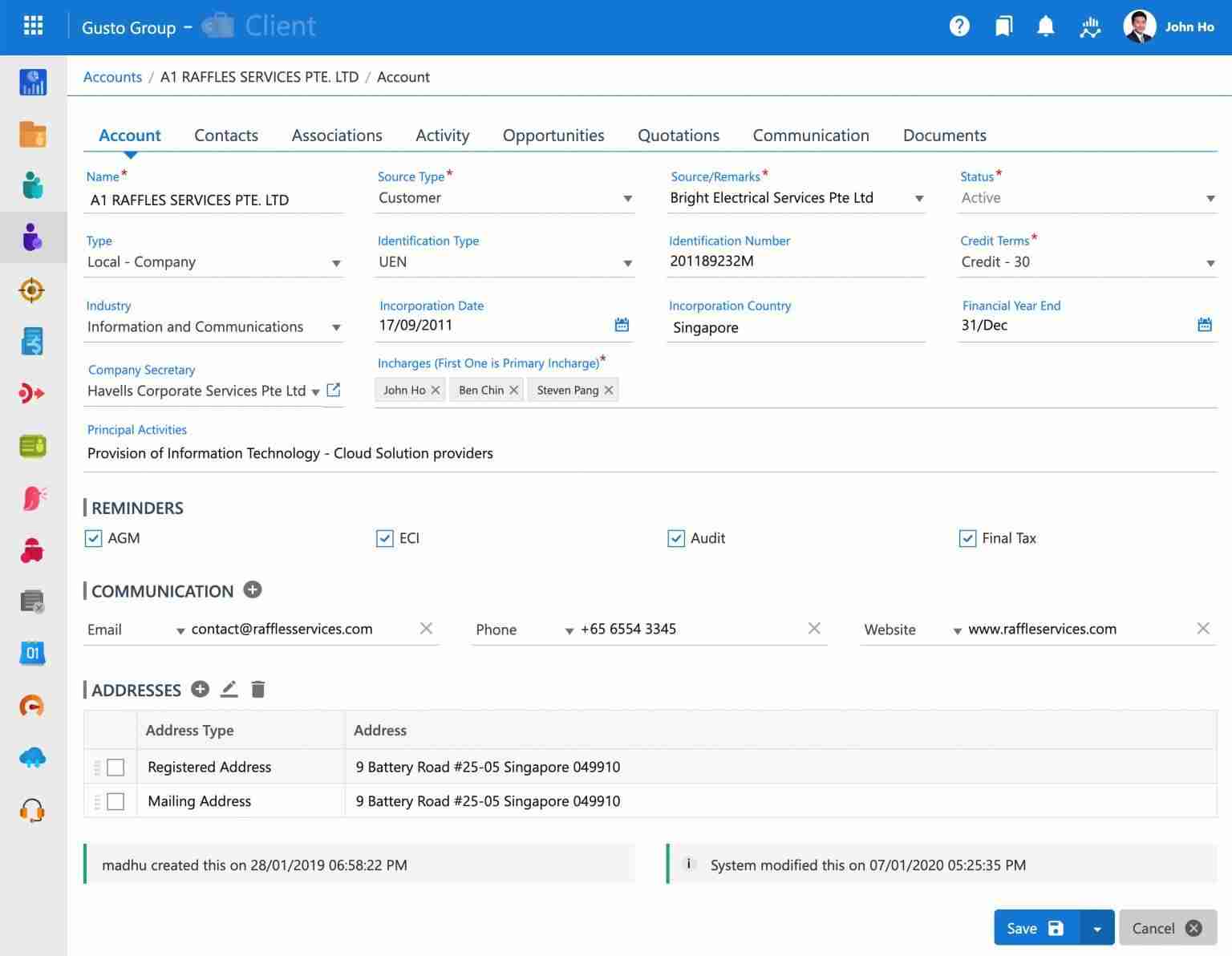Delete address using trash icon

[257, 689]
